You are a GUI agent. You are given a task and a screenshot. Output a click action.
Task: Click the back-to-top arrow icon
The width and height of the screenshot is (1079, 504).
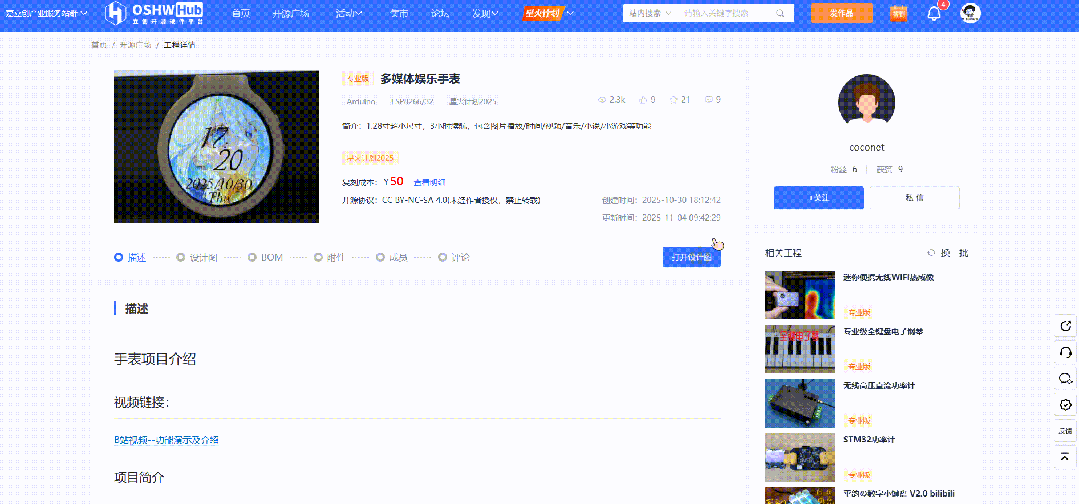pos(1065,456)
